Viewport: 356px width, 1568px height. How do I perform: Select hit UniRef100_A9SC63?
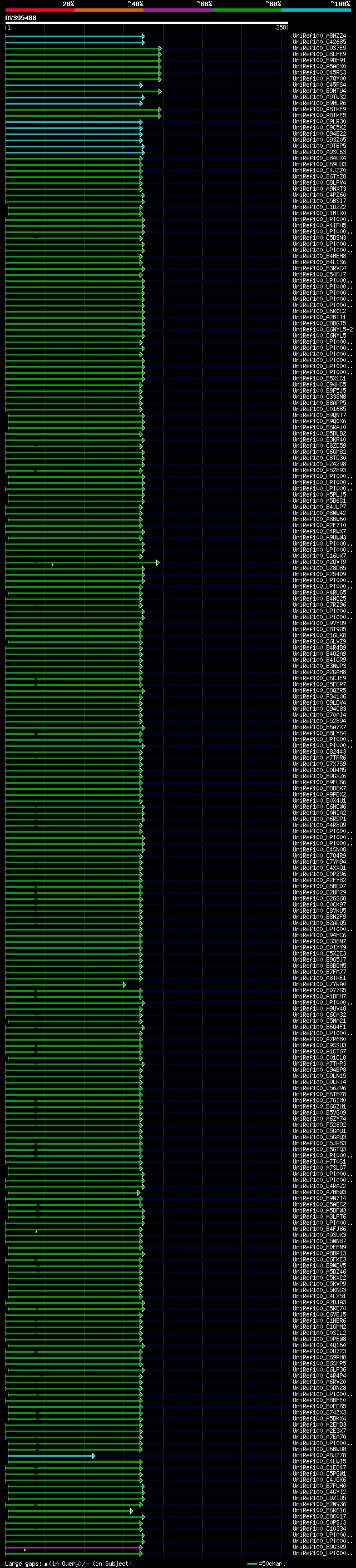click(319, 152)
